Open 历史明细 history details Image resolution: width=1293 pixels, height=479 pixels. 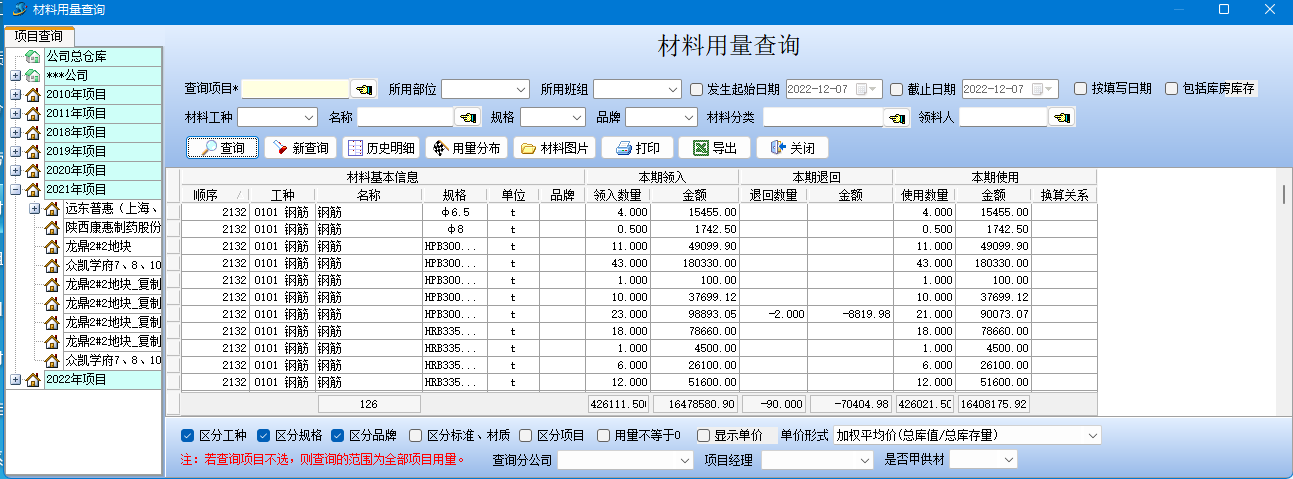[x=380, y=148]
